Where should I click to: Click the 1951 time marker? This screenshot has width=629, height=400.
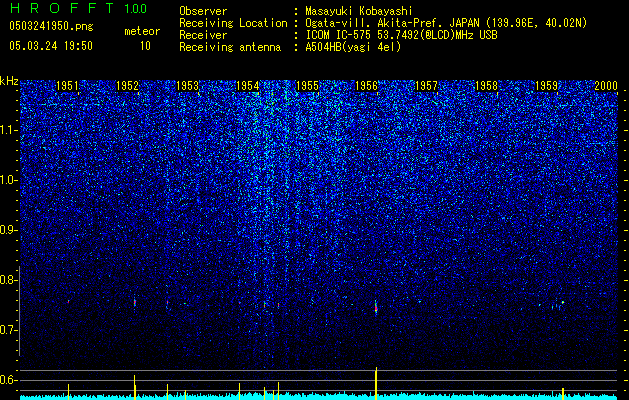(67, 85)
